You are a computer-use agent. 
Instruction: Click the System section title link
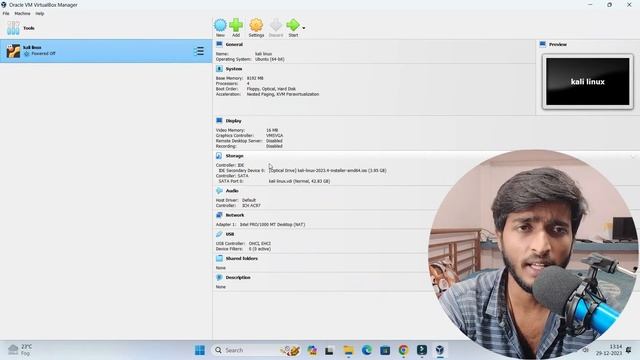pyautogui.click(x=234, y=69)
